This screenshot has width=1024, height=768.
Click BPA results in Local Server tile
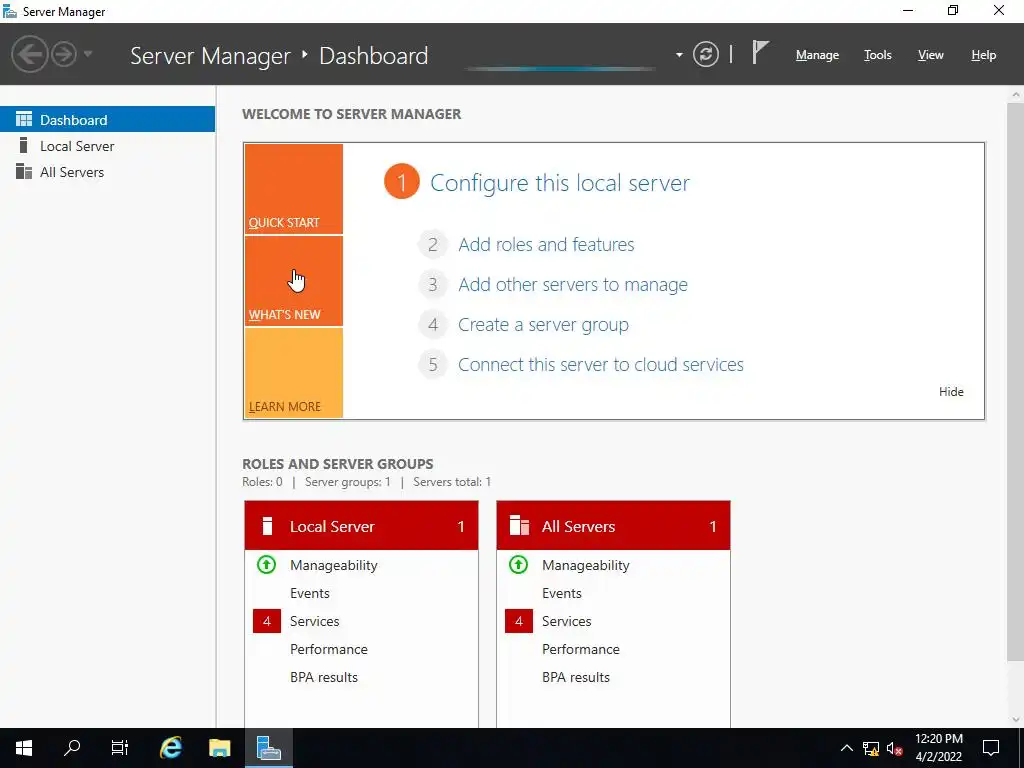pos(324,677)
